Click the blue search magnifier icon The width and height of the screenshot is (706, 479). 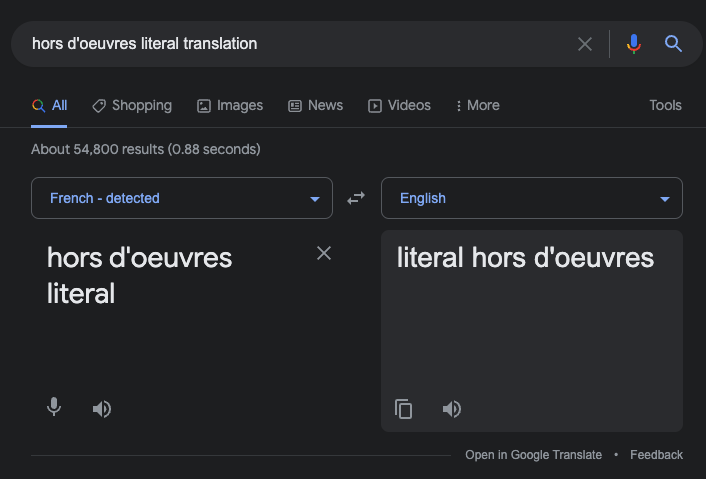[673, 44]
